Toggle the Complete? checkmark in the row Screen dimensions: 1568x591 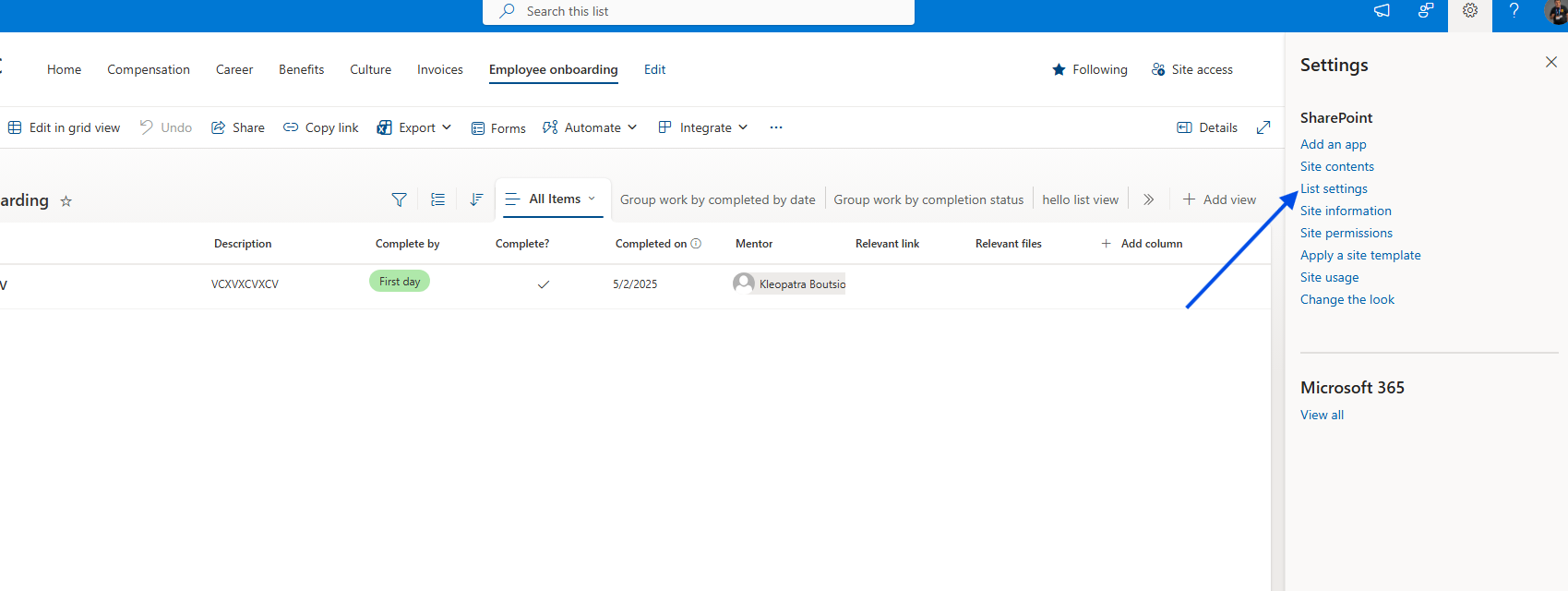[x=543, y=284]
